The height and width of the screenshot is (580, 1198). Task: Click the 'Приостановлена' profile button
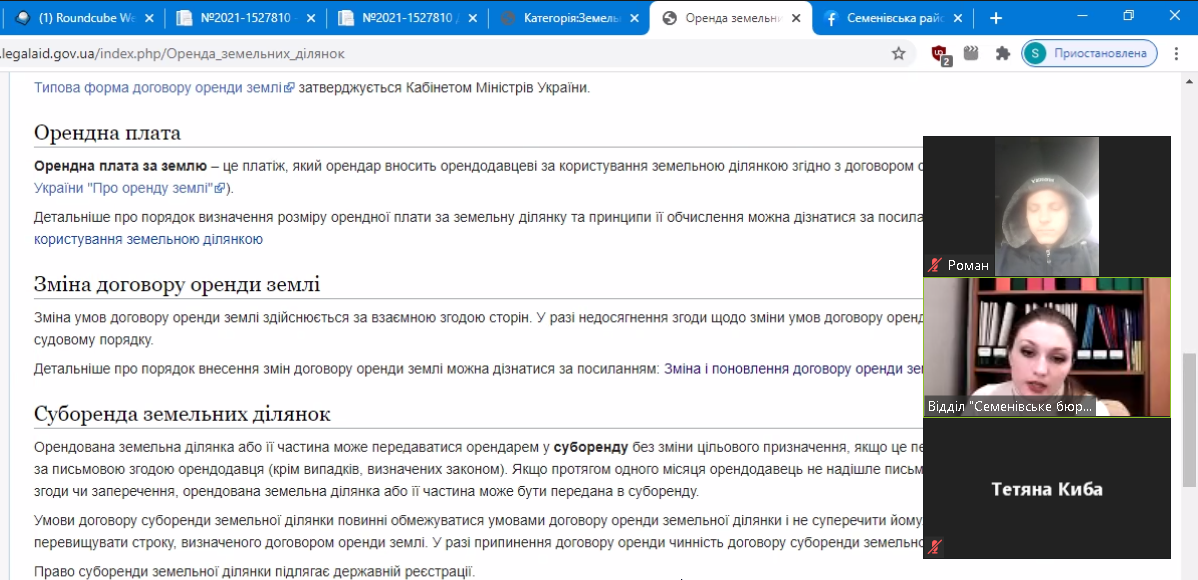point(1089,53)
